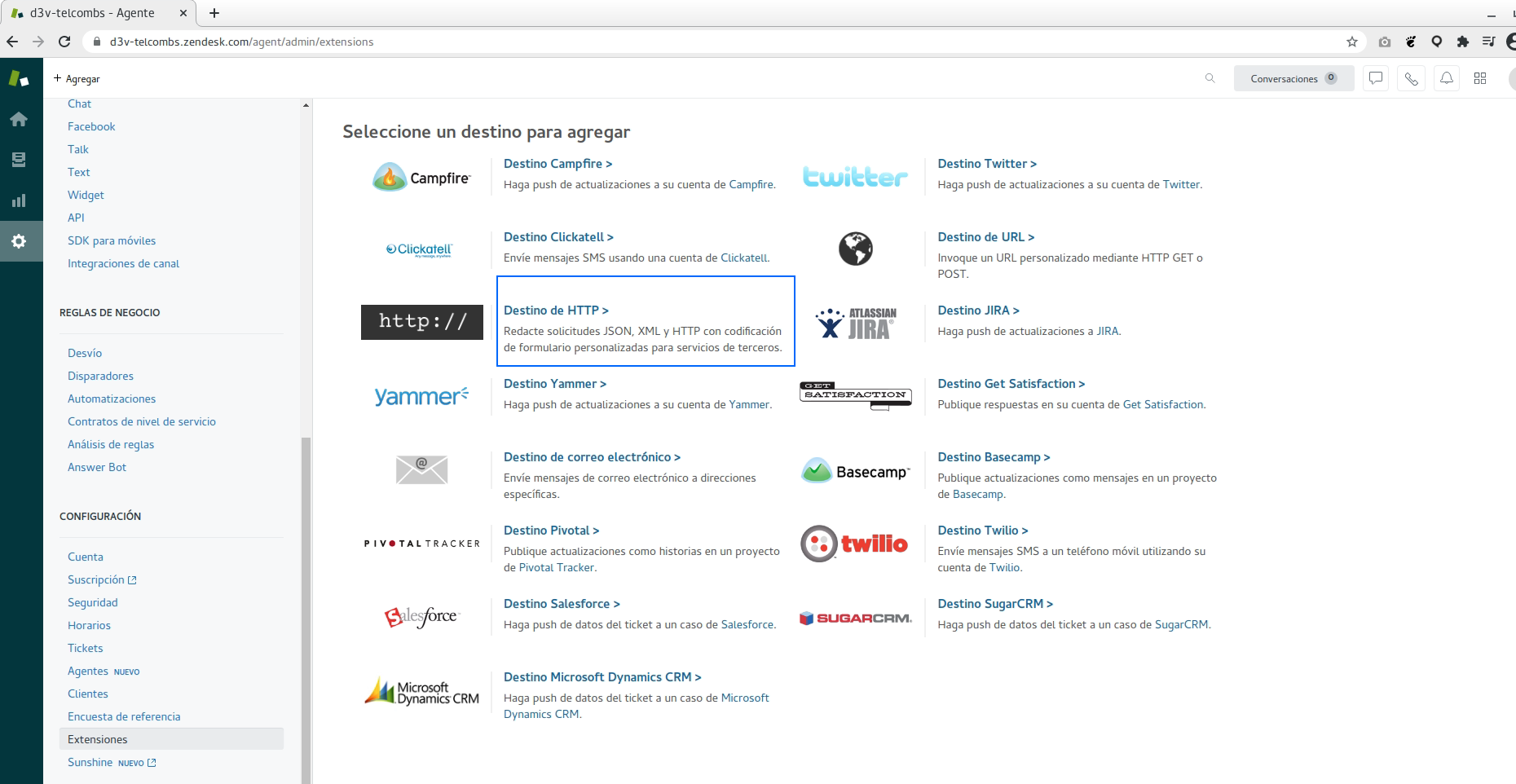Select Extensiones in Configuración menu

pos(171,739)
